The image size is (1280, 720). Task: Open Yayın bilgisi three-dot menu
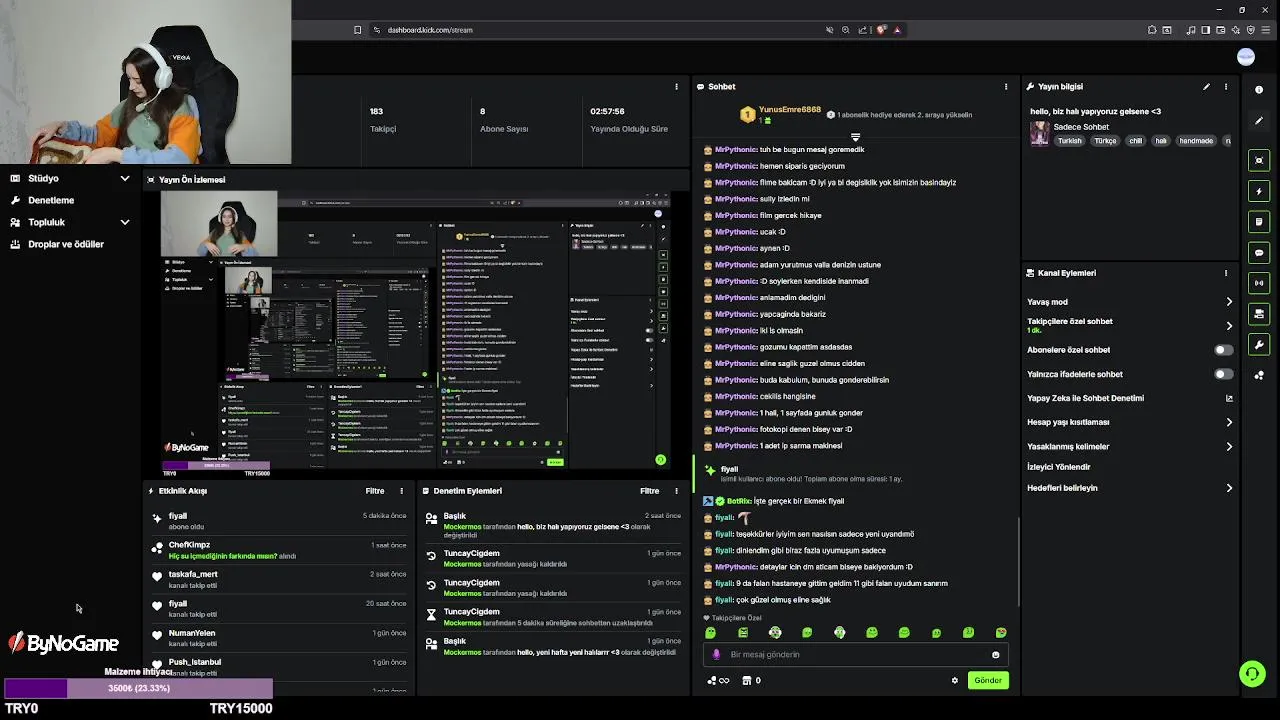[x=1226, y=87]
